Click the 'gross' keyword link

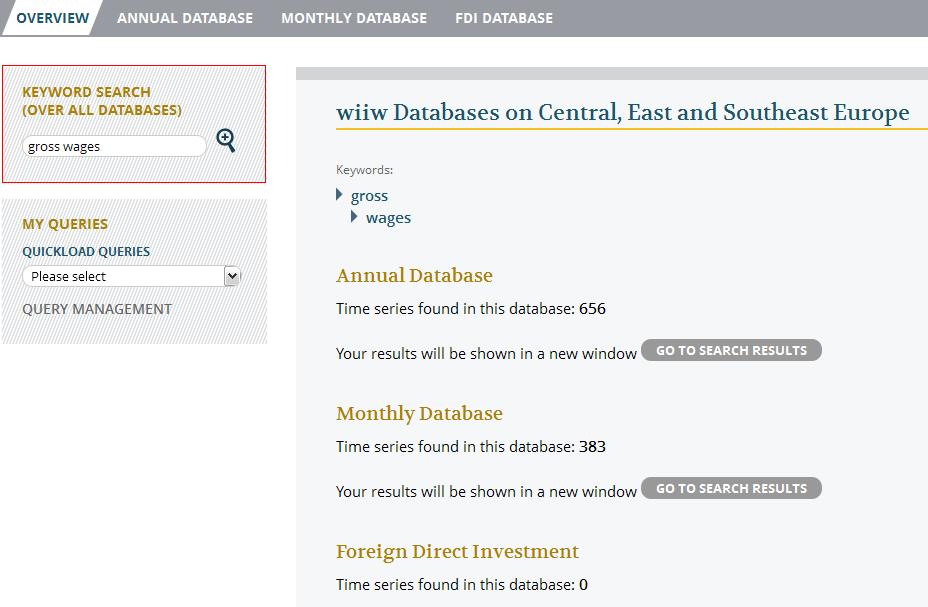370,196
